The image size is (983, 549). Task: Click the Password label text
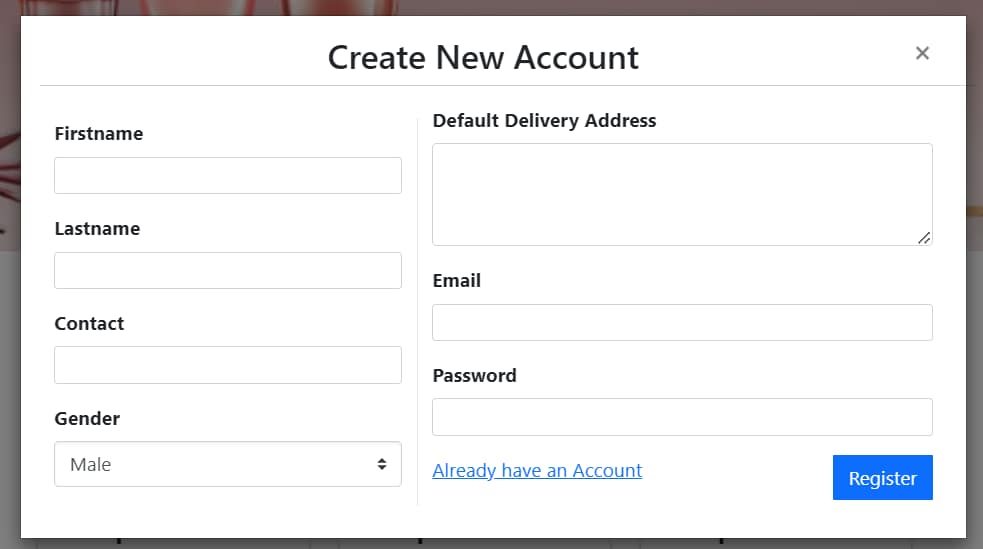click(474, 376)
